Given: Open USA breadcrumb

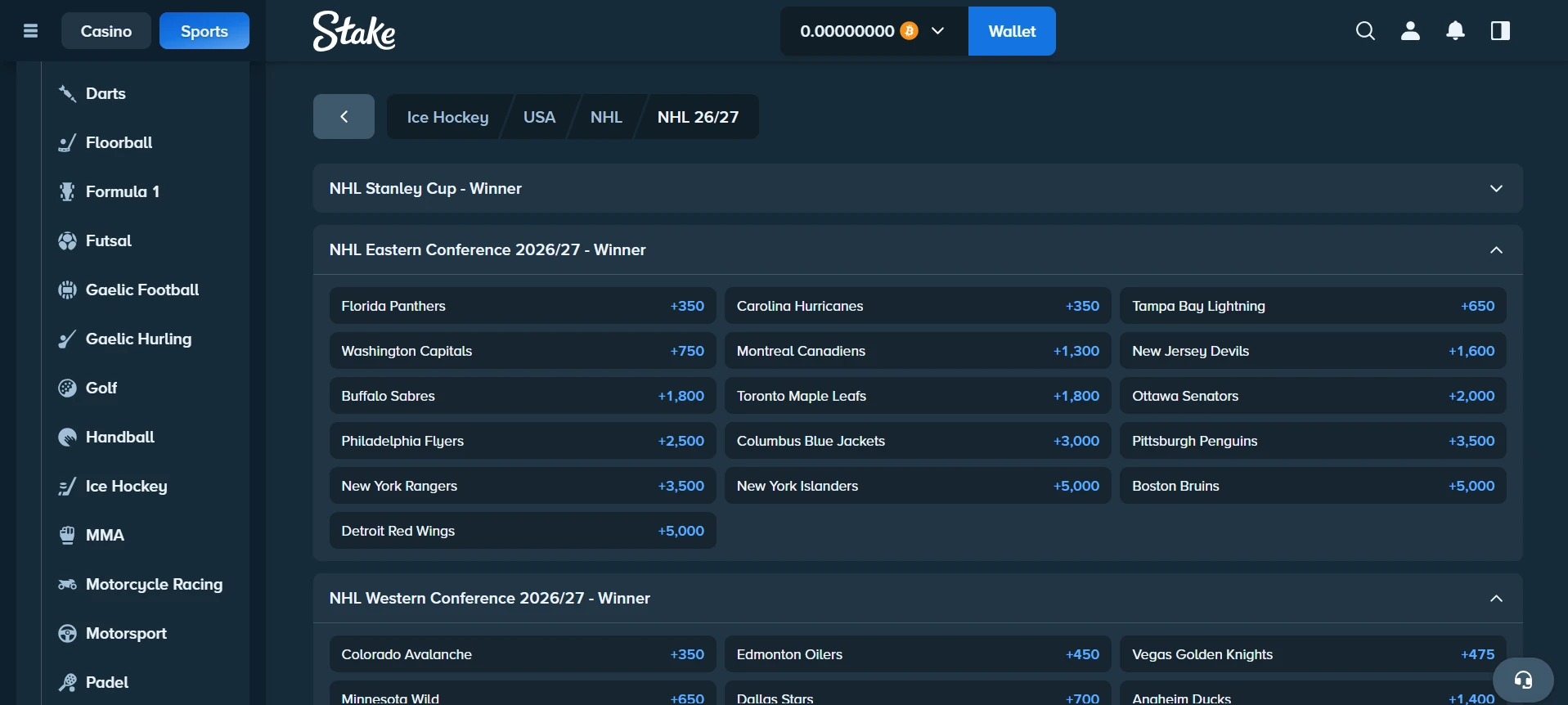Looking at the screenshot, I should [x=539, y=117].
